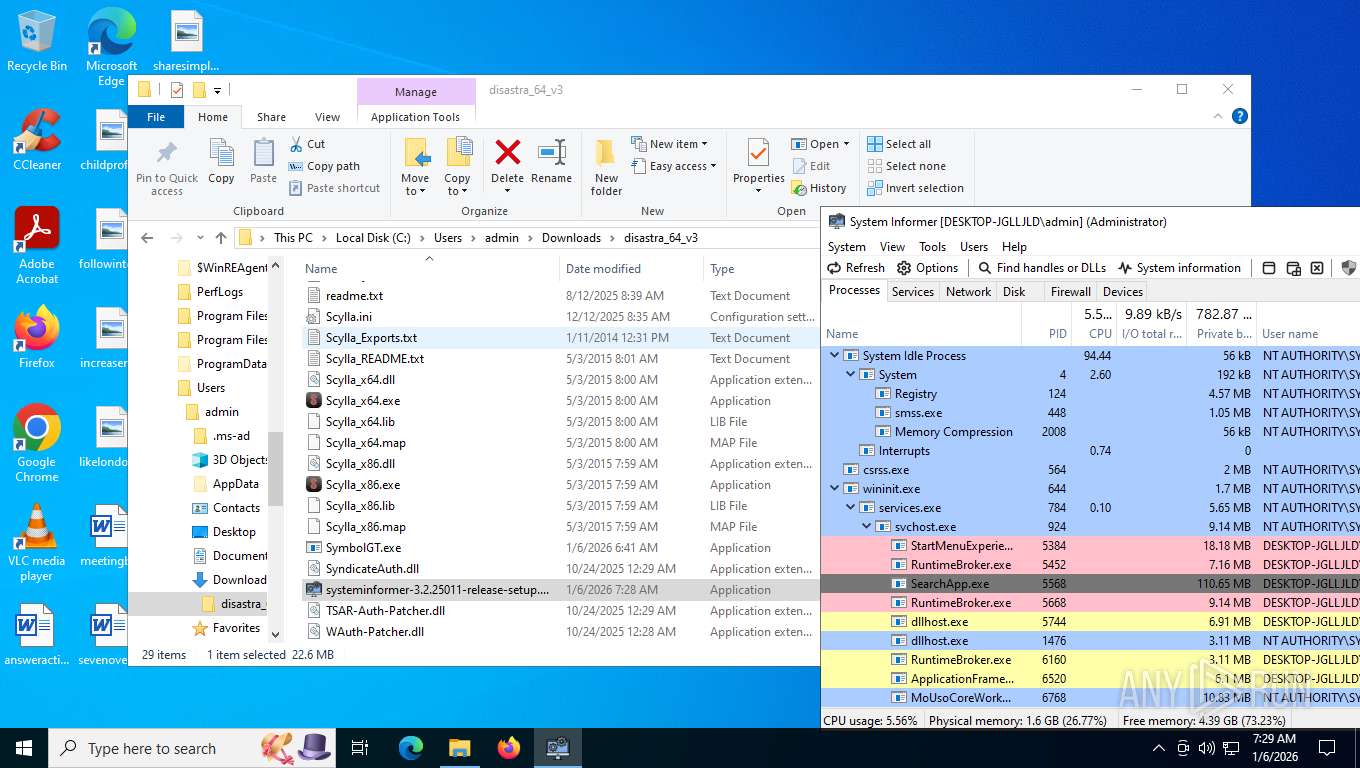Click the Rename ribbon icon

tap(551, 152)
